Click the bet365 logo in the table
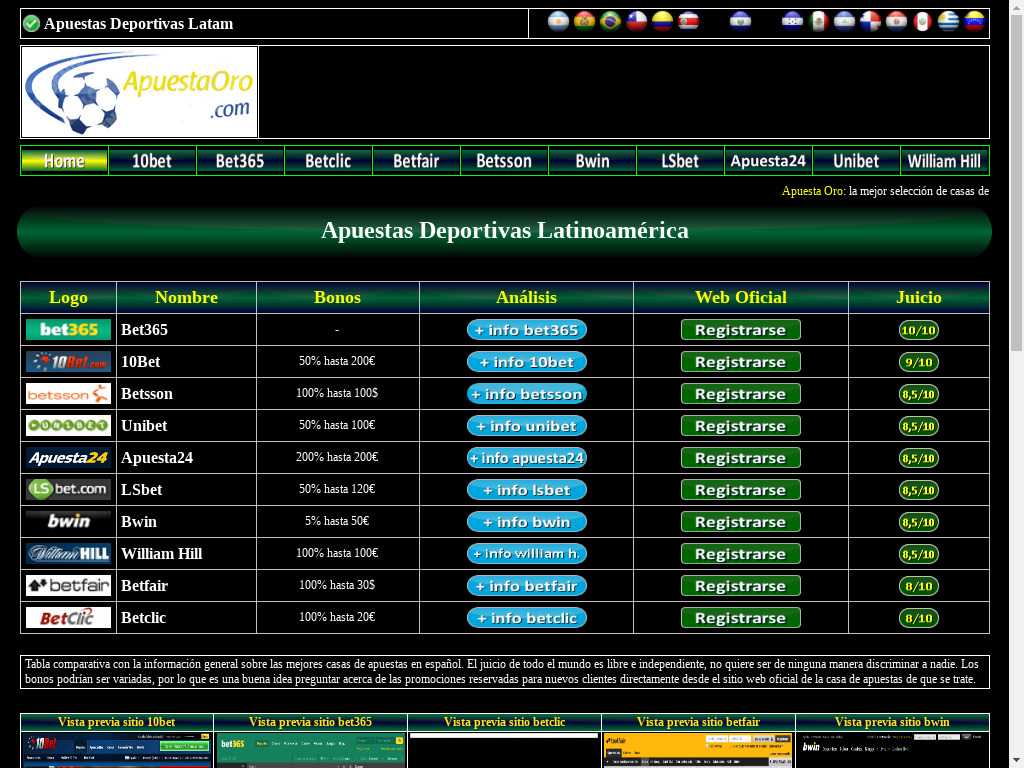 (x=69, y=330)
